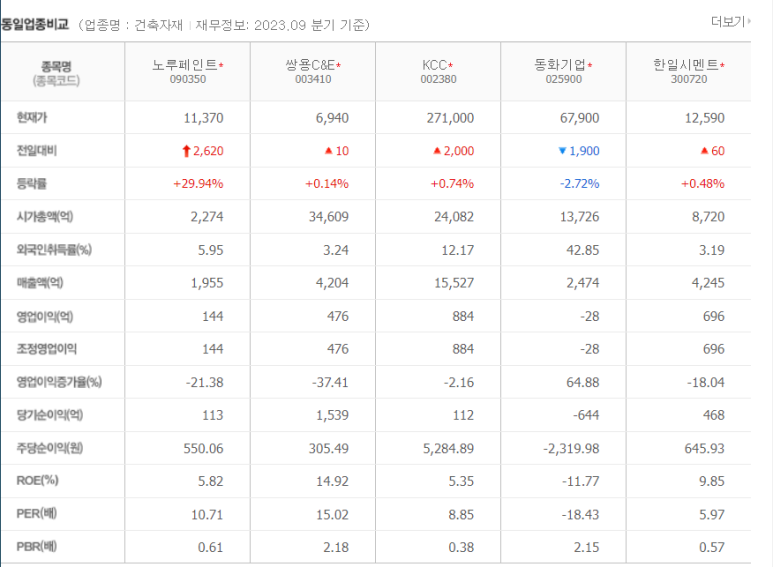This screenshot has width=773, height=567.
Task: Click the 조정영업이익 row label
Action: 47,349
